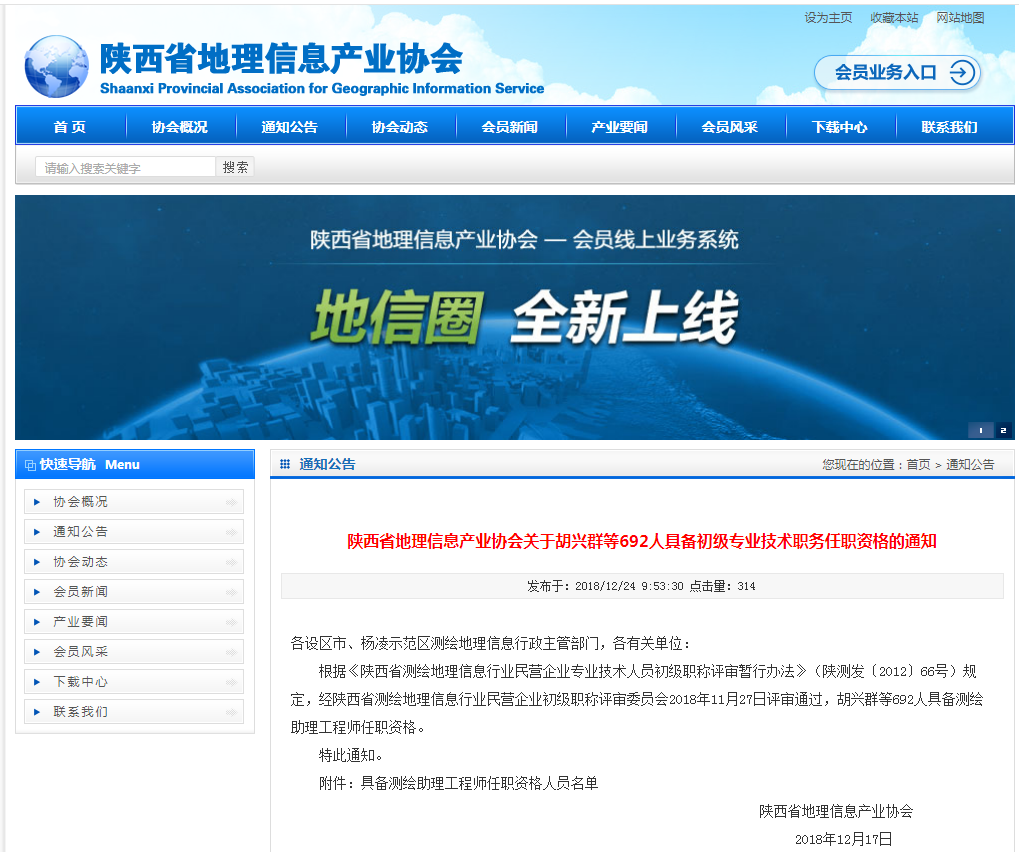
Task: Click the globe logo of the association
Action: [57, 67]
